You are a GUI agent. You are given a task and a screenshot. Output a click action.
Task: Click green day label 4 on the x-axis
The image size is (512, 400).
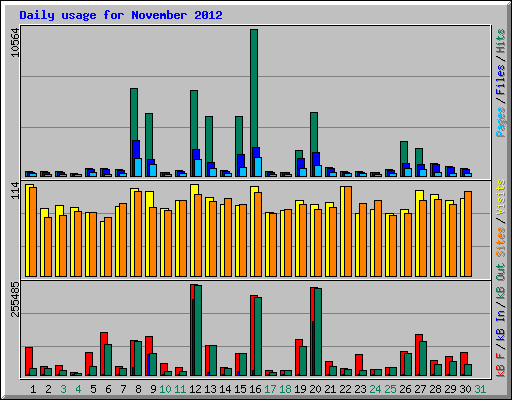(x=78, y=389)
